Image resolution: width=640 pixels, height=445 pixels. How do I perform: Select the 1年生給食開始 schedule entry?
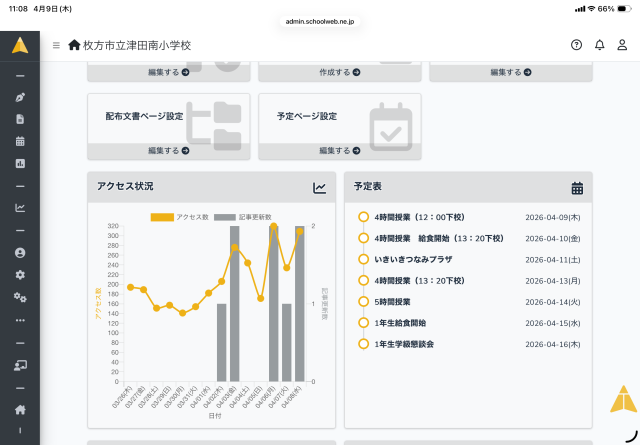pos(400,323)
